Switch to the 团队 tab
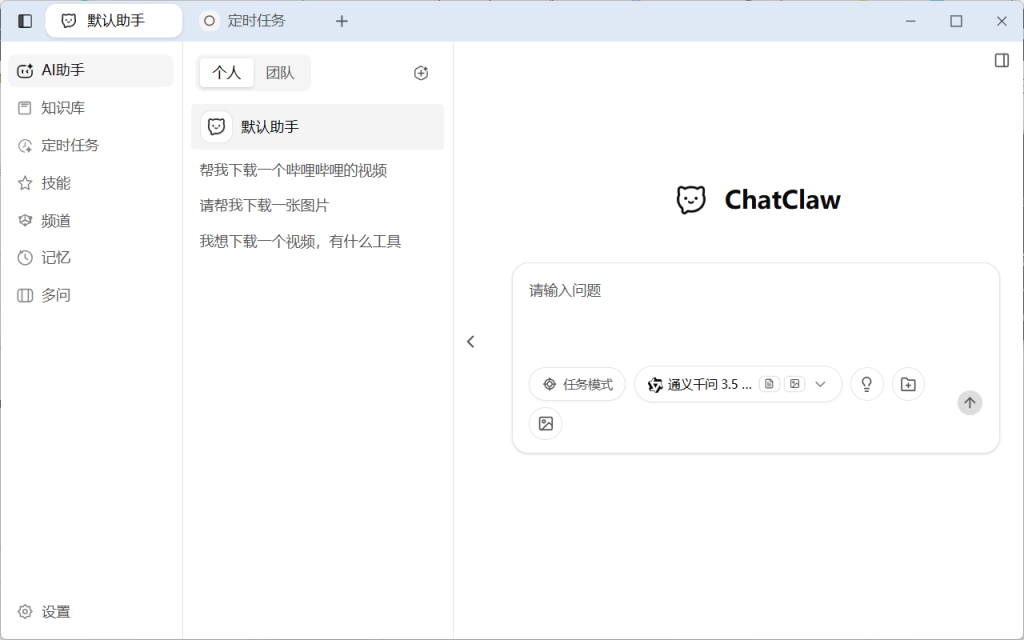The image size is (1024, 640). click(x=283, y=72)
